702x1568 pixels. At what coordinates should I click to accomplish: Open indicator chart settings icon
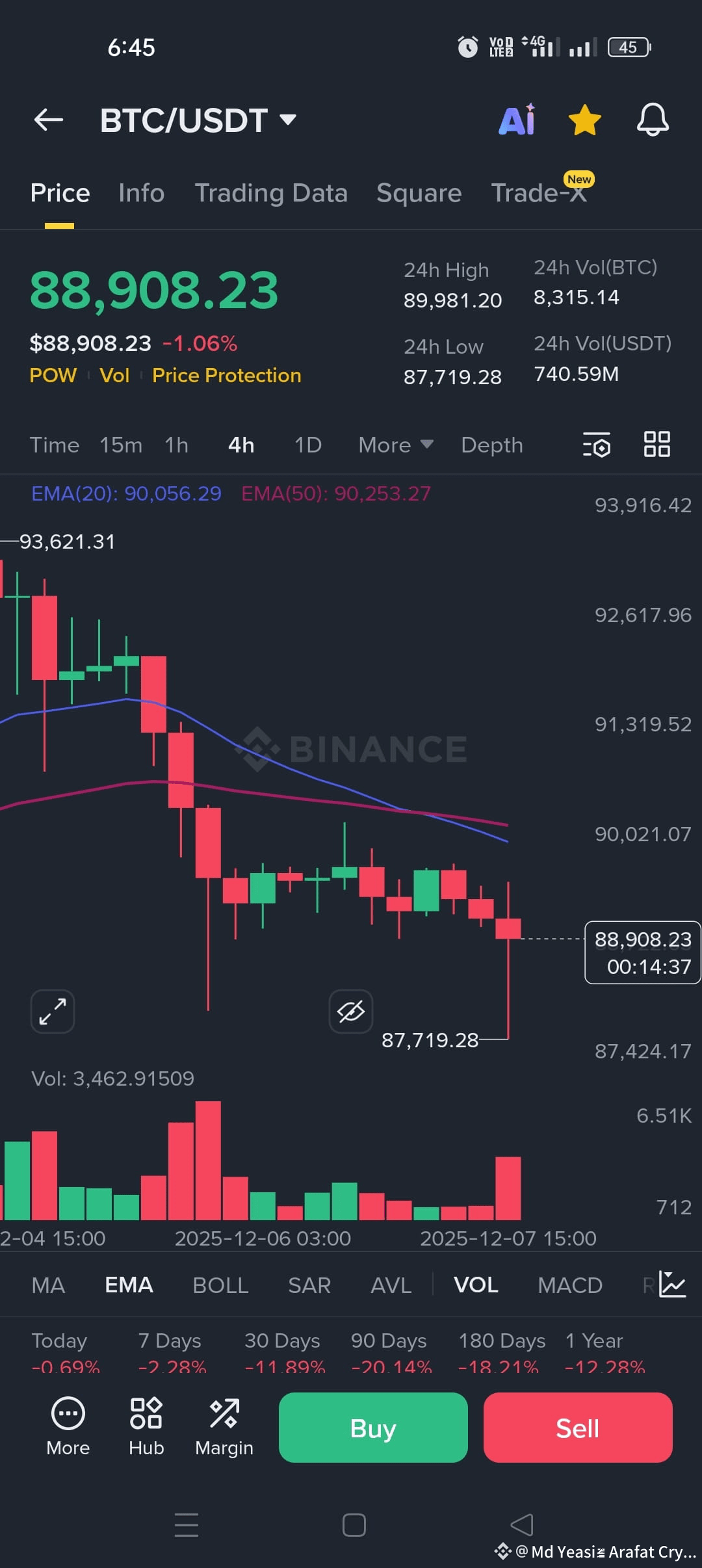tap(672, 1284)
